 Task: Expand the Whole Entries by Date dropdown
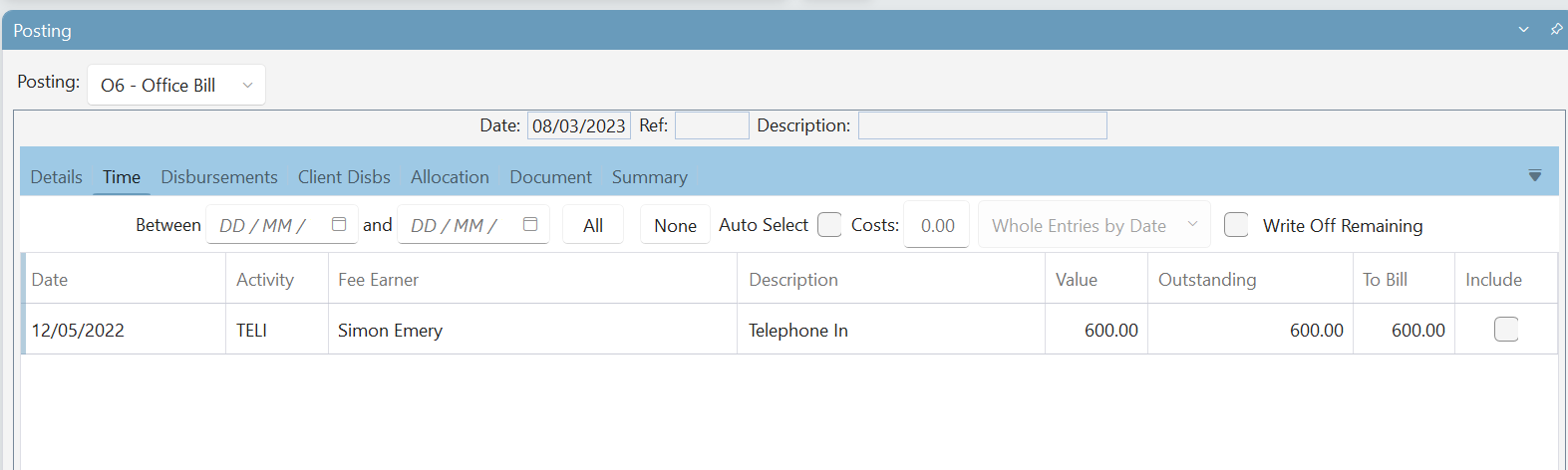coord(1094,225)
